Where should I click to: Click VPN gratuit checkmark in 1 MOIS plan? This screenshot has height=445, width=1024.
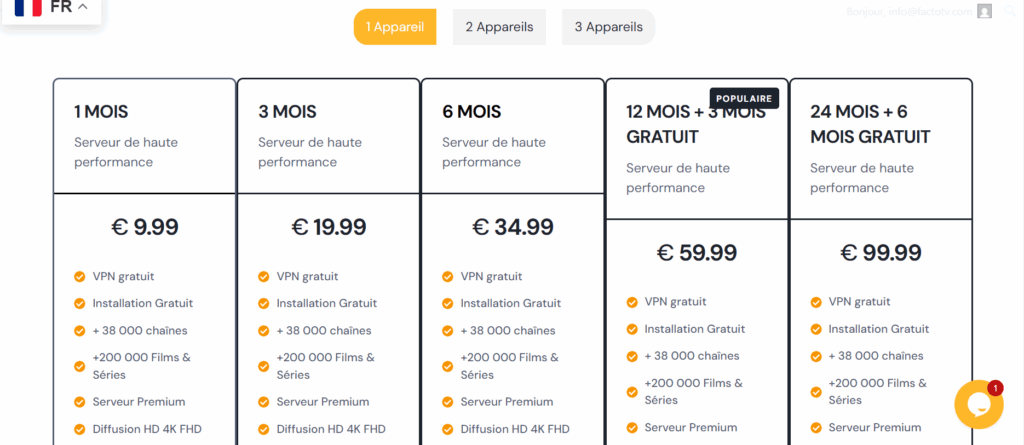[80, 276]
